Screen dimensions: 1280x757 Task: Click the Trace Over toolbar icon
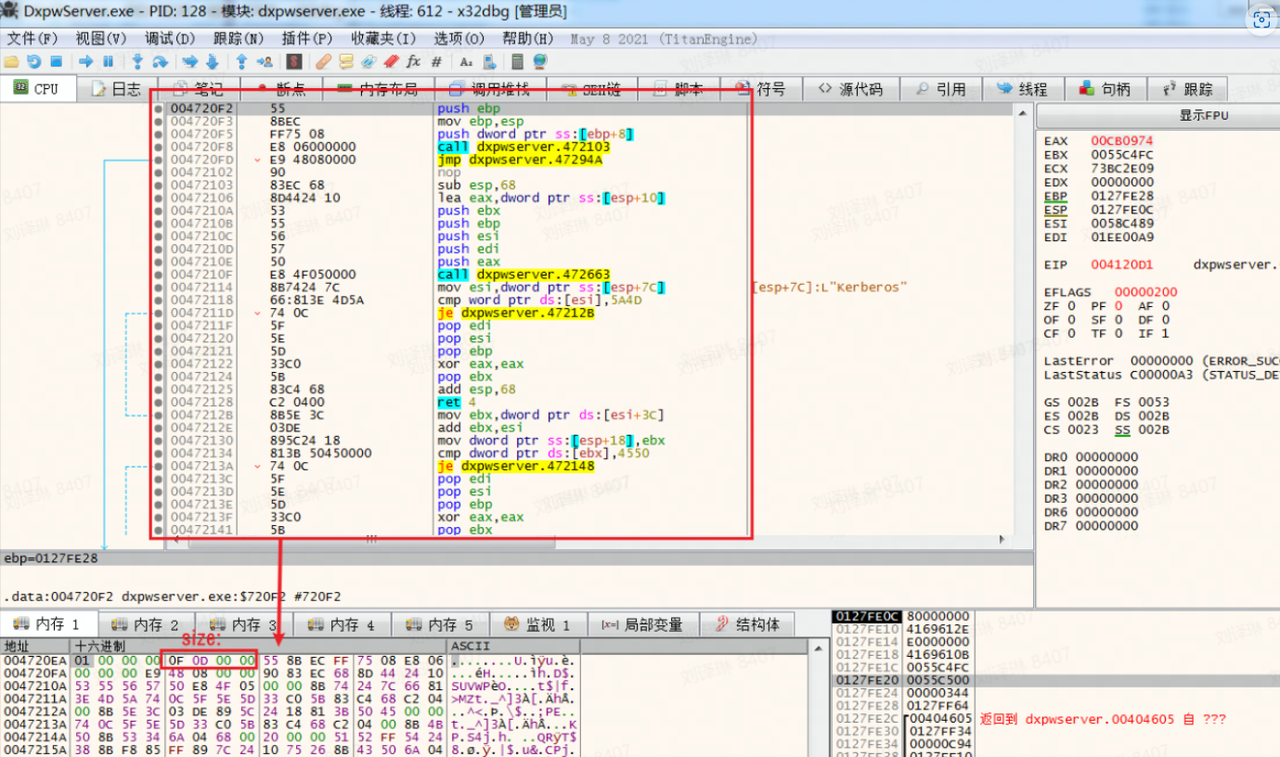(x=212, y=61)
